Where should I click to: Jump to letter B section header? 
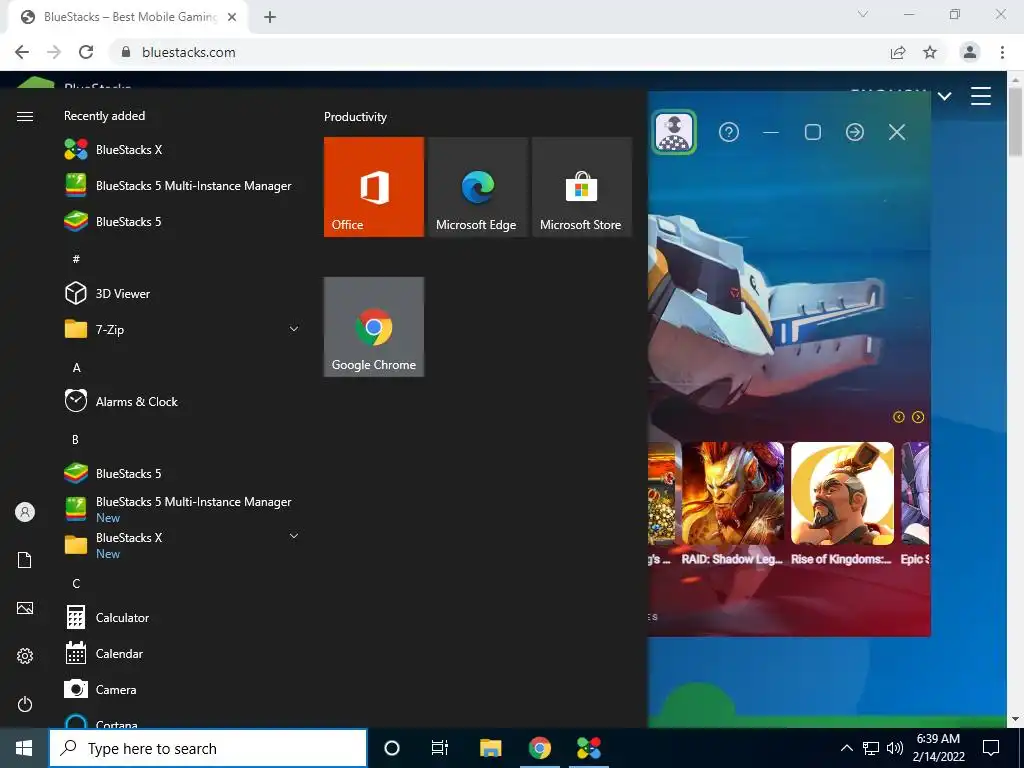(75, 440)
